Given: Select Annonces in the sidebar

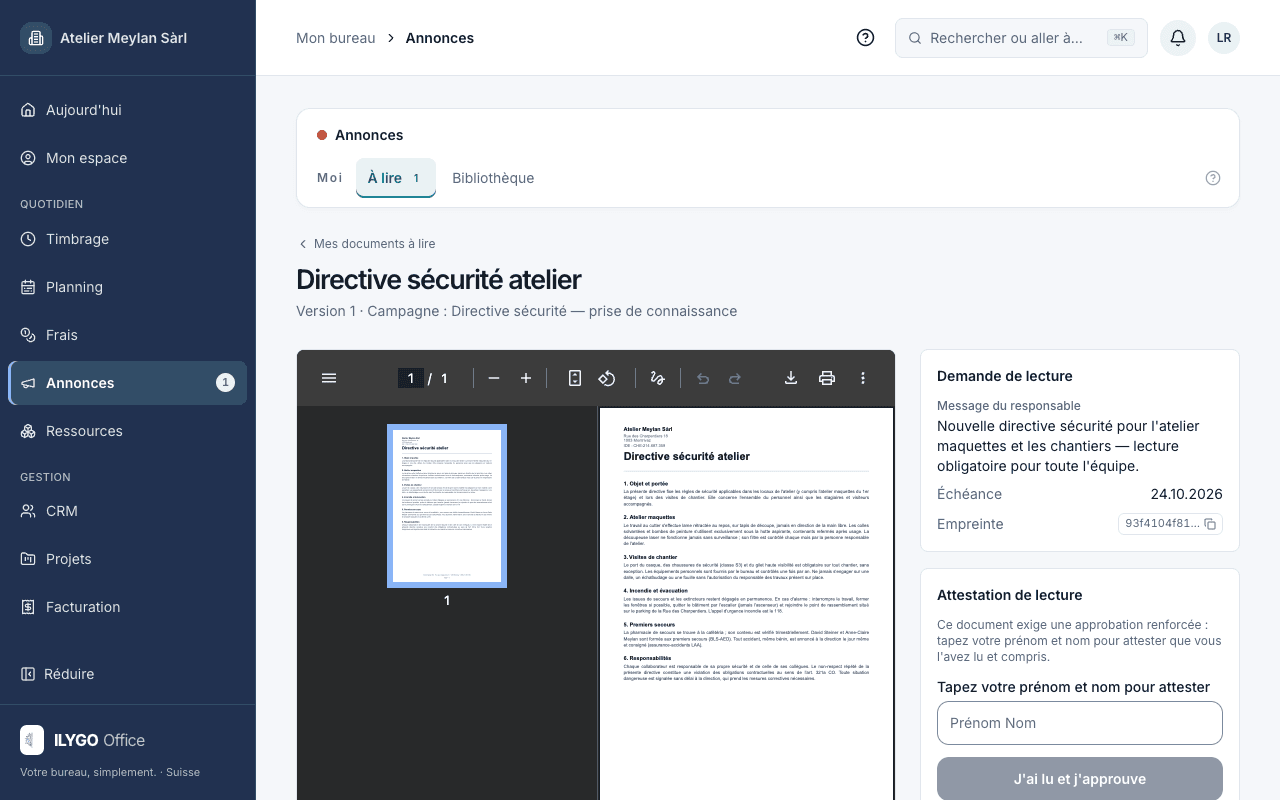Looking at the screenshot, I should pos(128,383).
